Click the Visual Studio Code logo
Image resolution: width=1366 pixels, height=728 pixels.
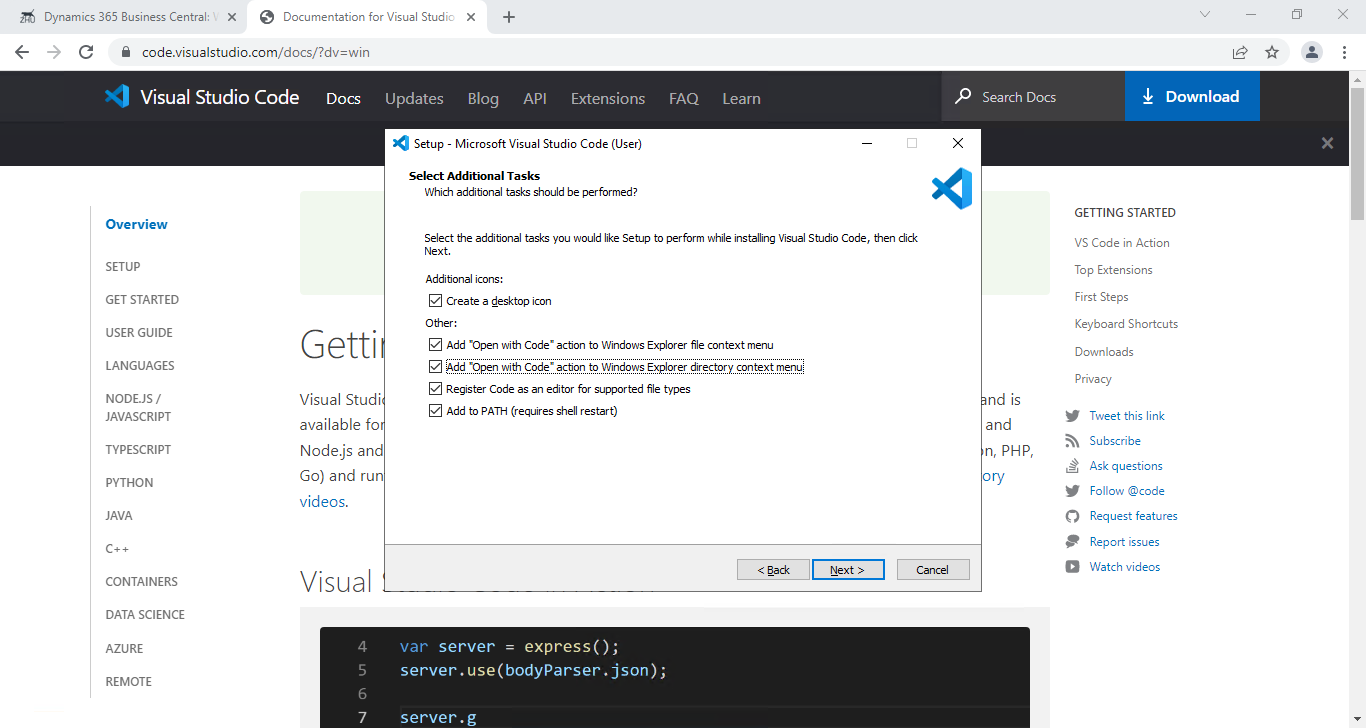[x=117, y=96]
